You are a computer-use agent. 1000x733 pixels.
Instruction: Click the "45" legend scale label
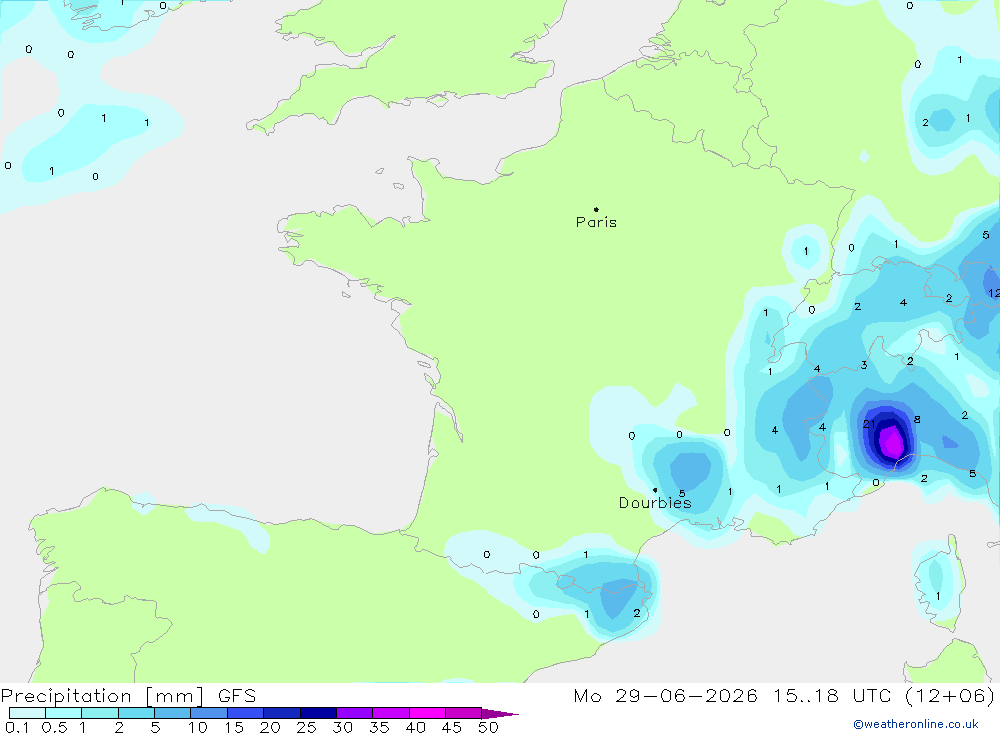click(452, 727)
